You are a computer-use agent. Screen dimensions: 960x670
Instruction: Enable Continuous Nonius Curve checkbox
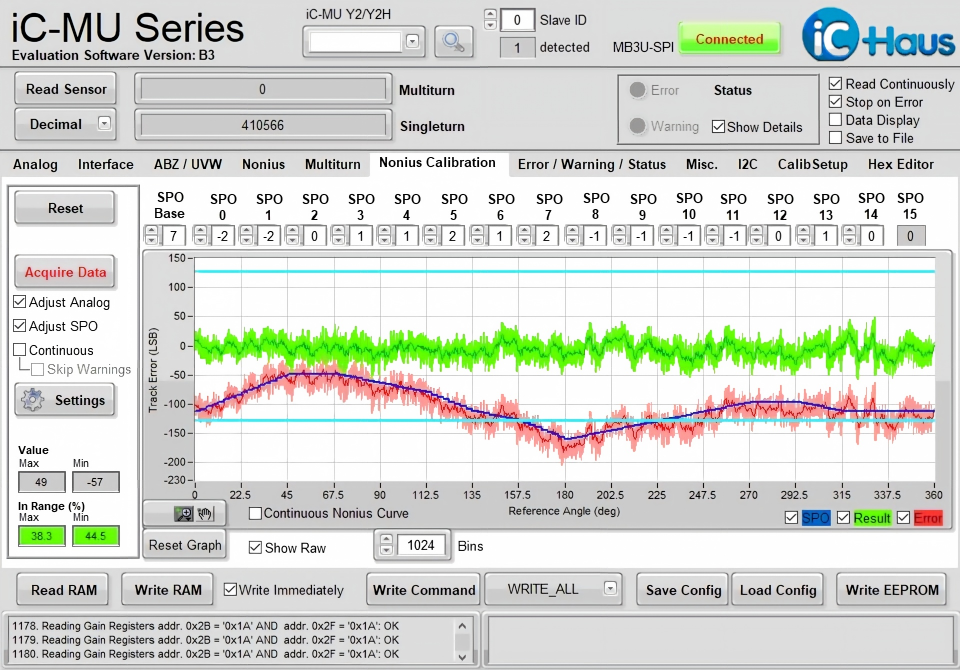pos(255,513)
